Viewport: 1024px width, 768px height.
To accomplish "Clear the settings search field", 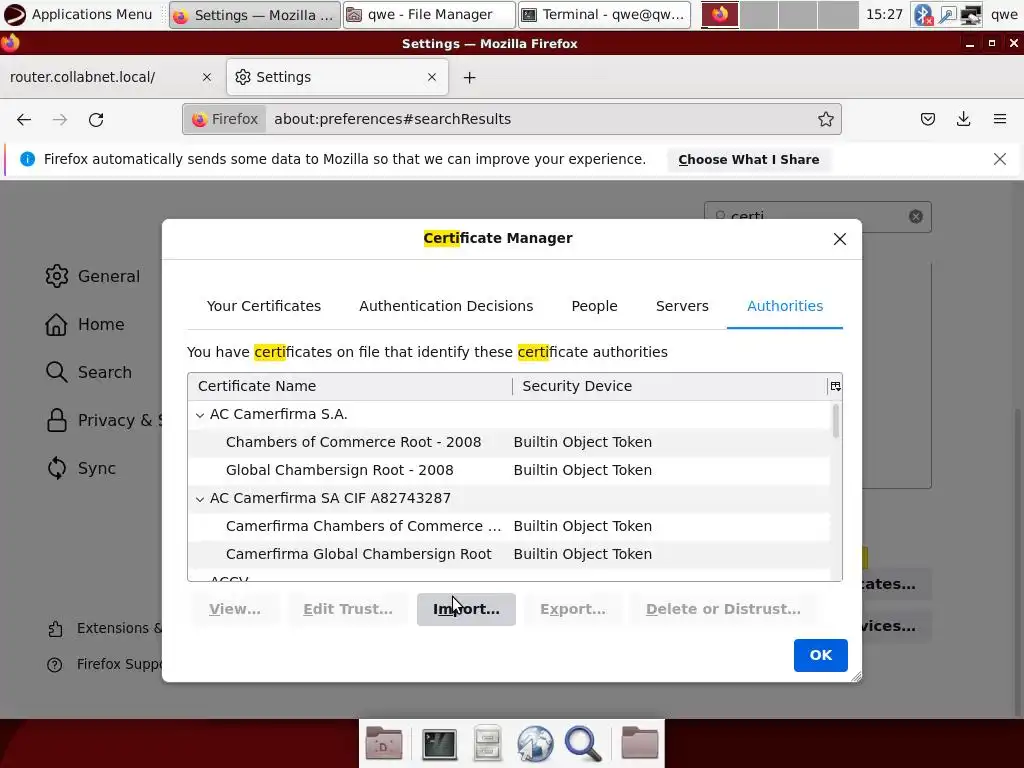I will [x=916, y=217].
